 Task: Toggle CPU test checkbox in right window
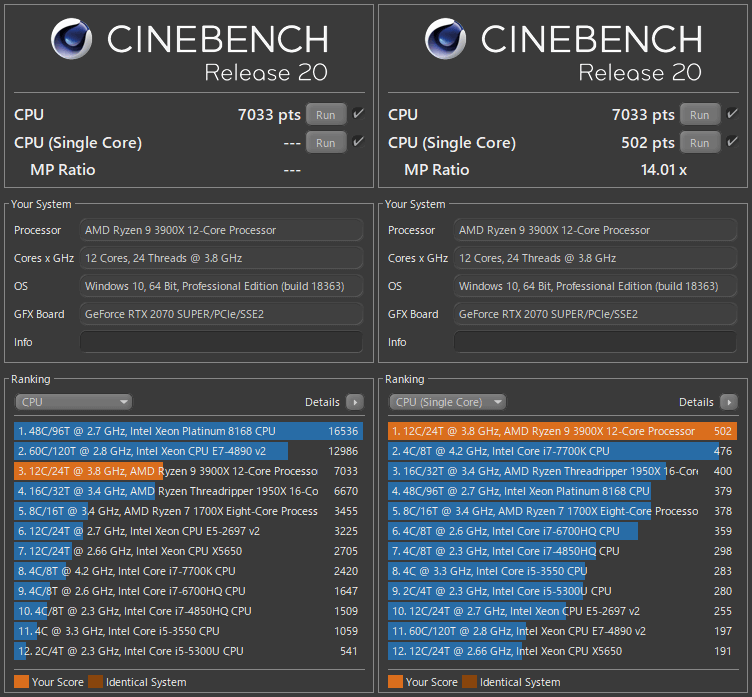732,114
